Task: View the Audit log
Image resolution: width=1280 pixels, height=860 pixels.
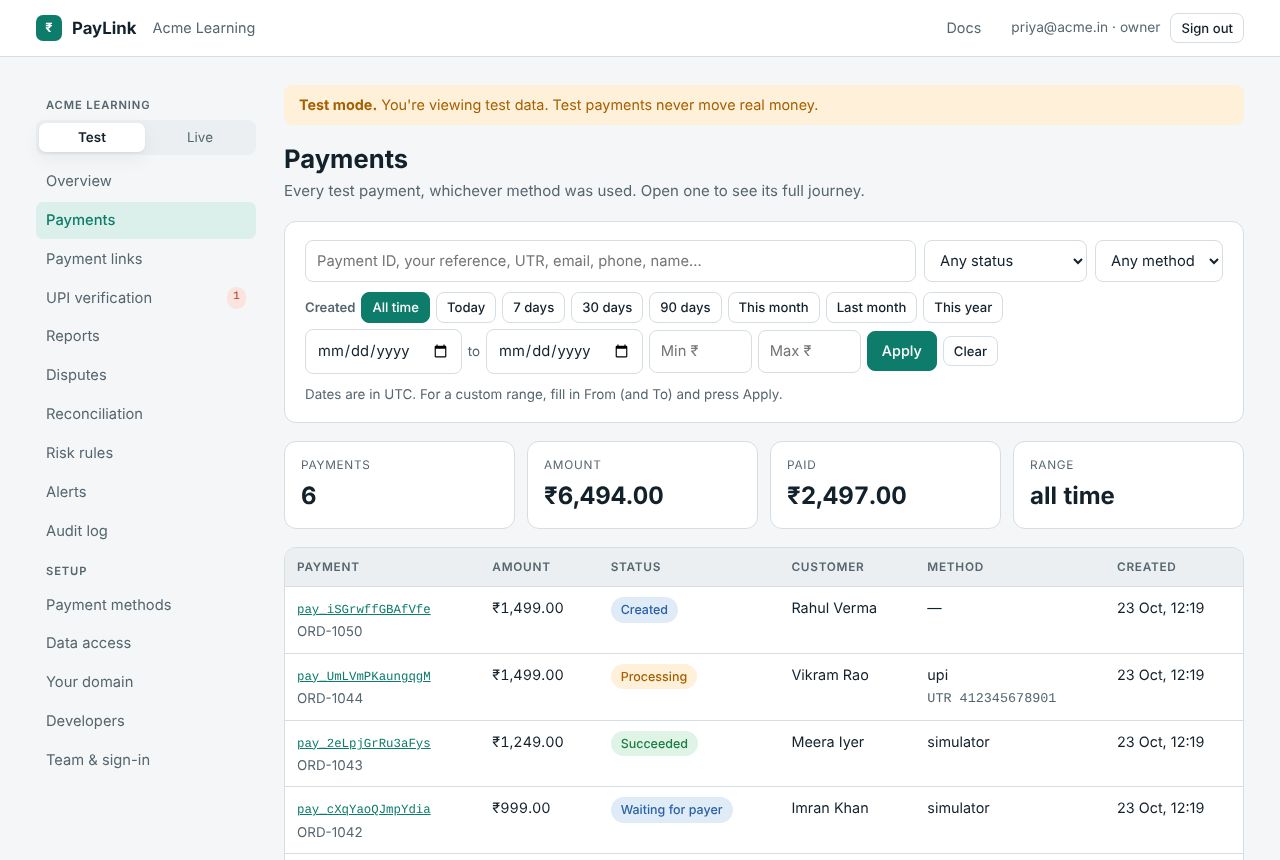Action: [146, 531]
